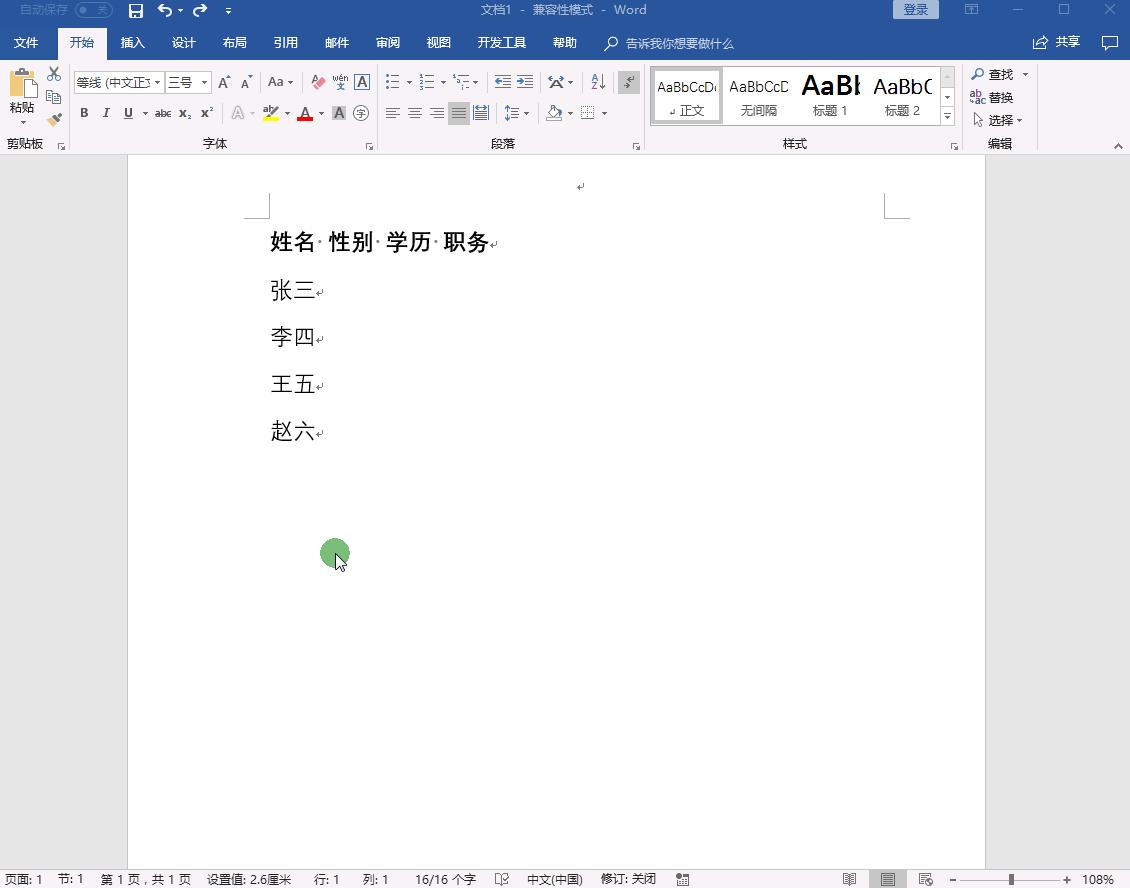1130x888 pixels.
Task: Click the Clear All Formatting icon
Action: point(318,82)
